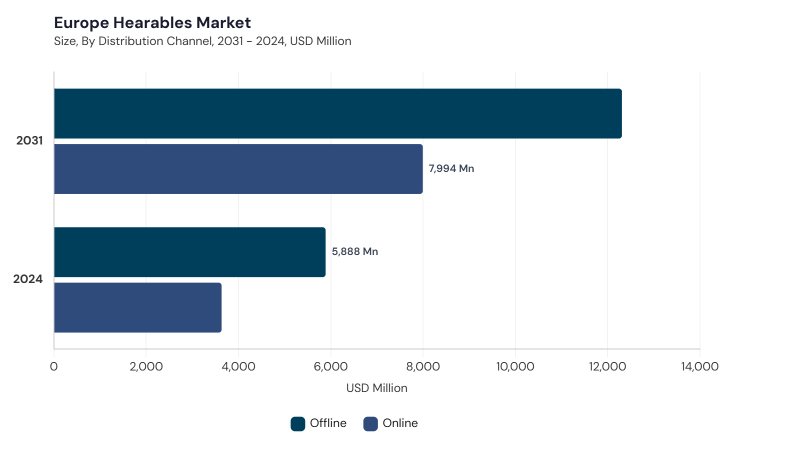Click the 0 x-axis tick label
Screen dimensions: 800x450
pos(54,366)
